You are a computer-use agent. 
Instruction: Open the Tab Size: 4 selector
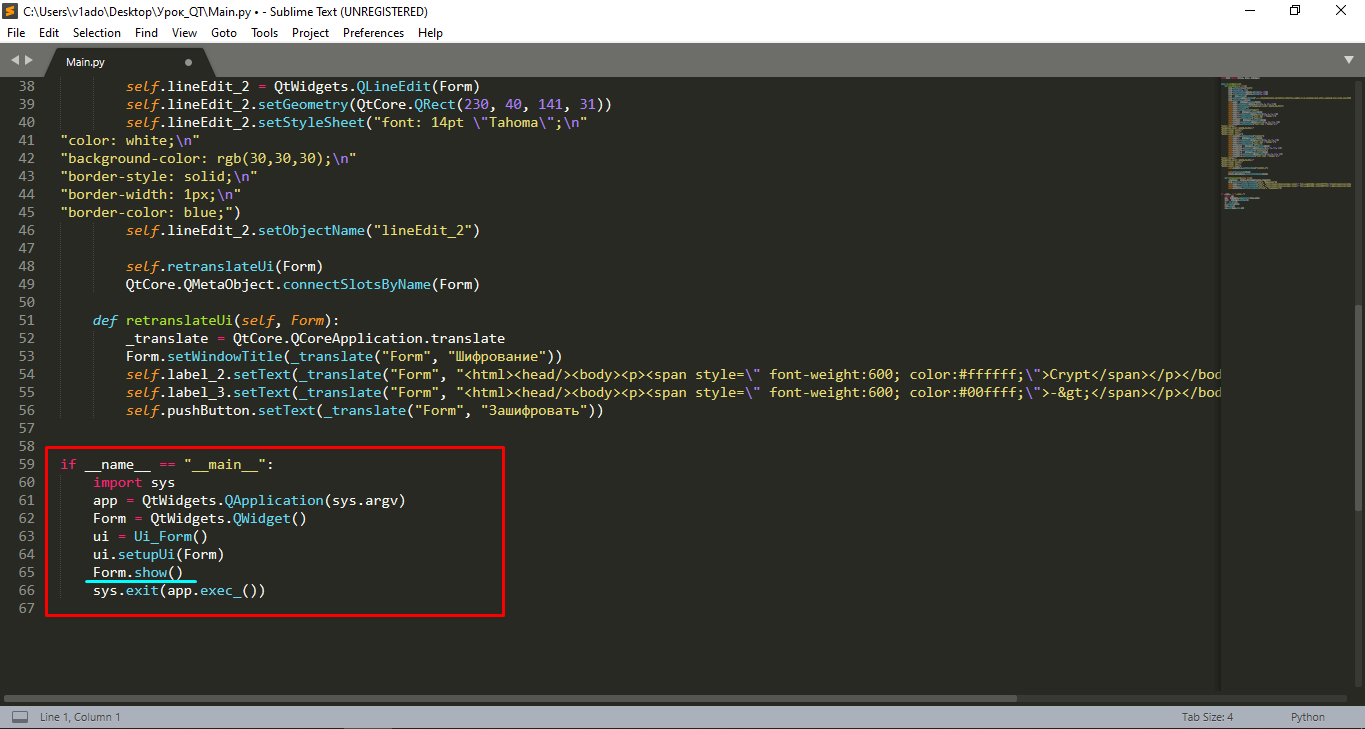(1206, 716)
